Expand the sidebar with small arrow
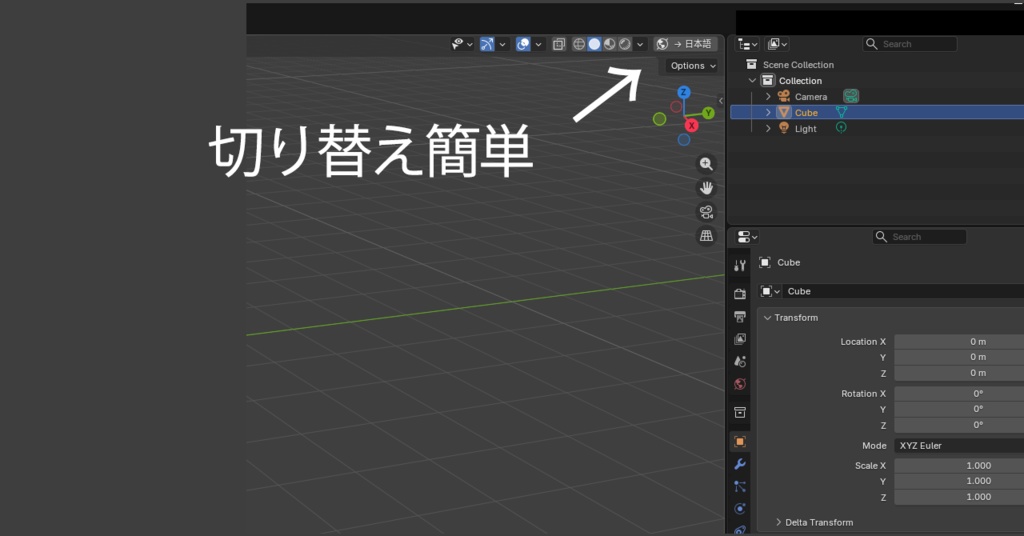 (720, 101)
